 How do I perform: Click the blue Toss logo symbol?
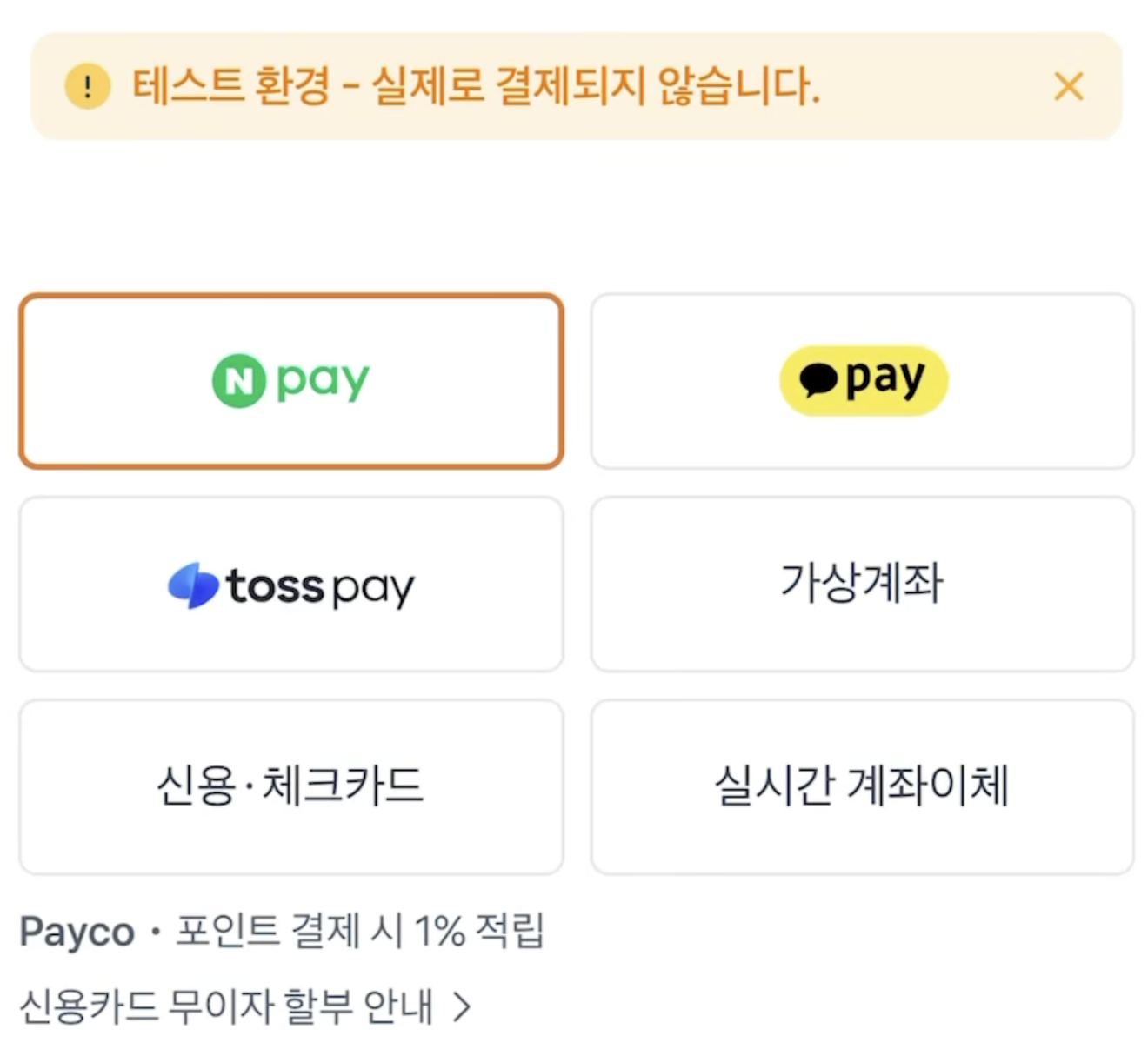(193, 585)
